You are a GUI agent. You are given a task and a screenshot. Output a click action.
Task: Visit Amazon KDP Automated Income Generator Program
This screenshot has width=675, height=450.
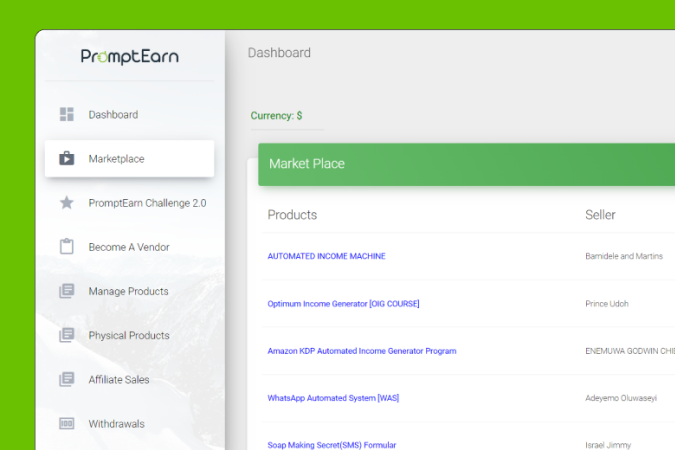361,351
